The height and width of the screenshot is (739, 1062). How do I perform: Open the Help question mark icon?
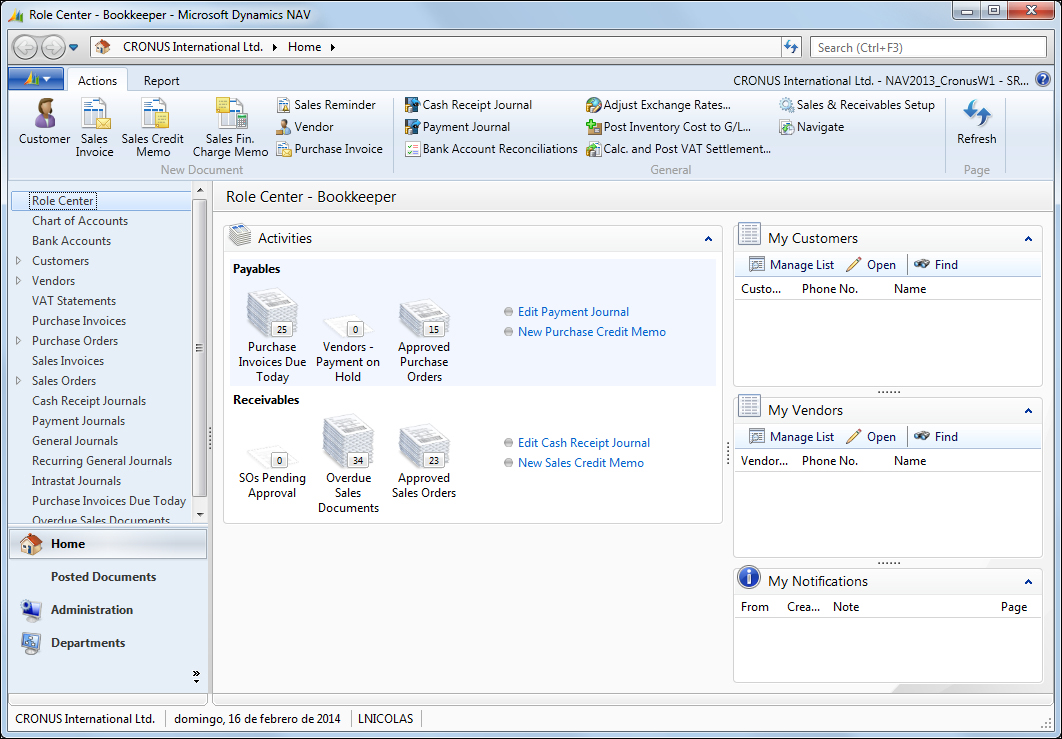pos(1043,80)
